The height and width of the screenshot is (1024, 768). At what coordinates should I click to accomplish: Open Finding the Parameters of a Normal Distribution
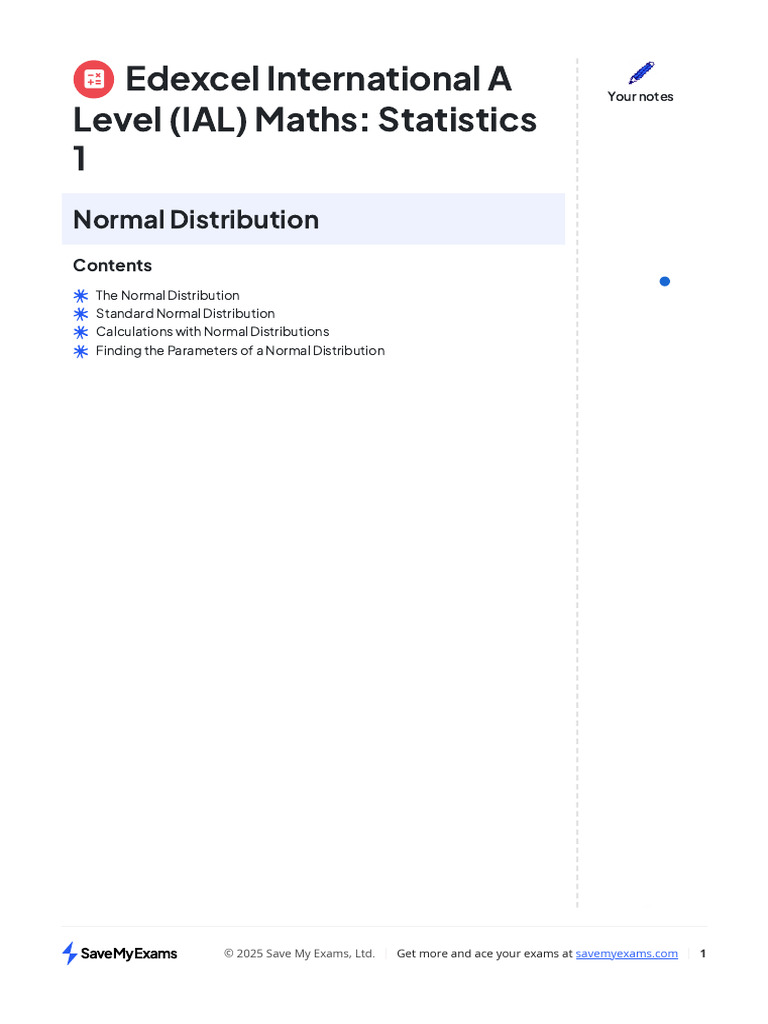(x=240, y=351)
